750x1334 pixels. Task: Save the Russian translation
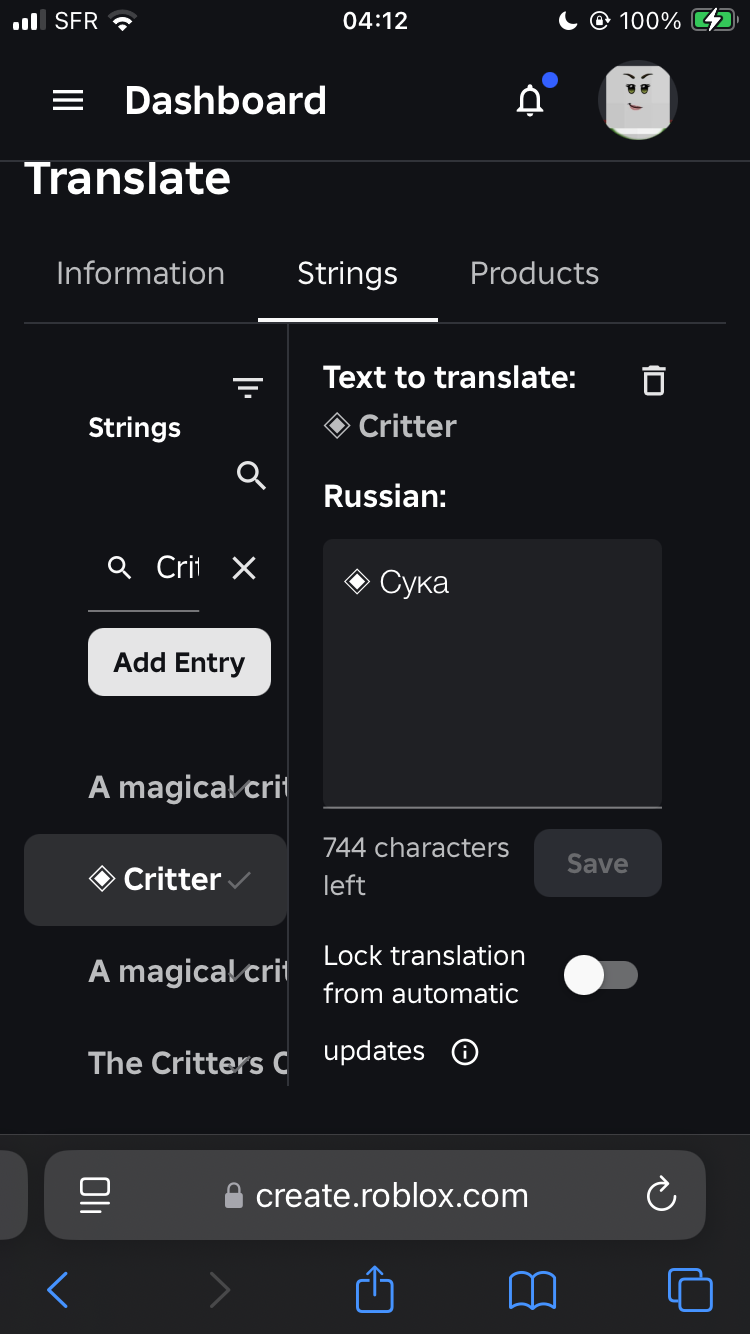[x=597, y=863]
